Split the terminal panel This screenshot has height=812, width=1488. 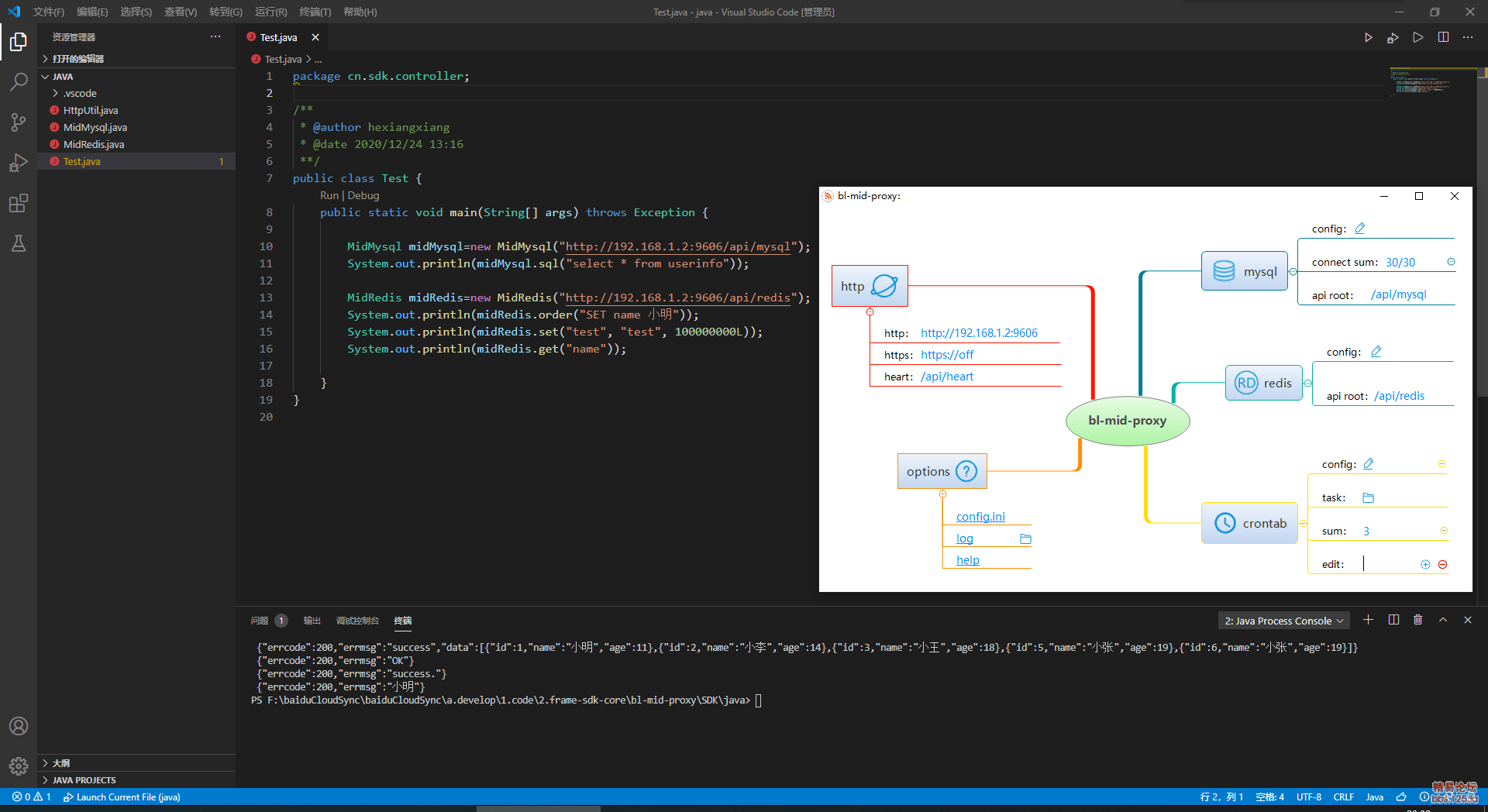pyautogui.click(x=1393, y=620)
